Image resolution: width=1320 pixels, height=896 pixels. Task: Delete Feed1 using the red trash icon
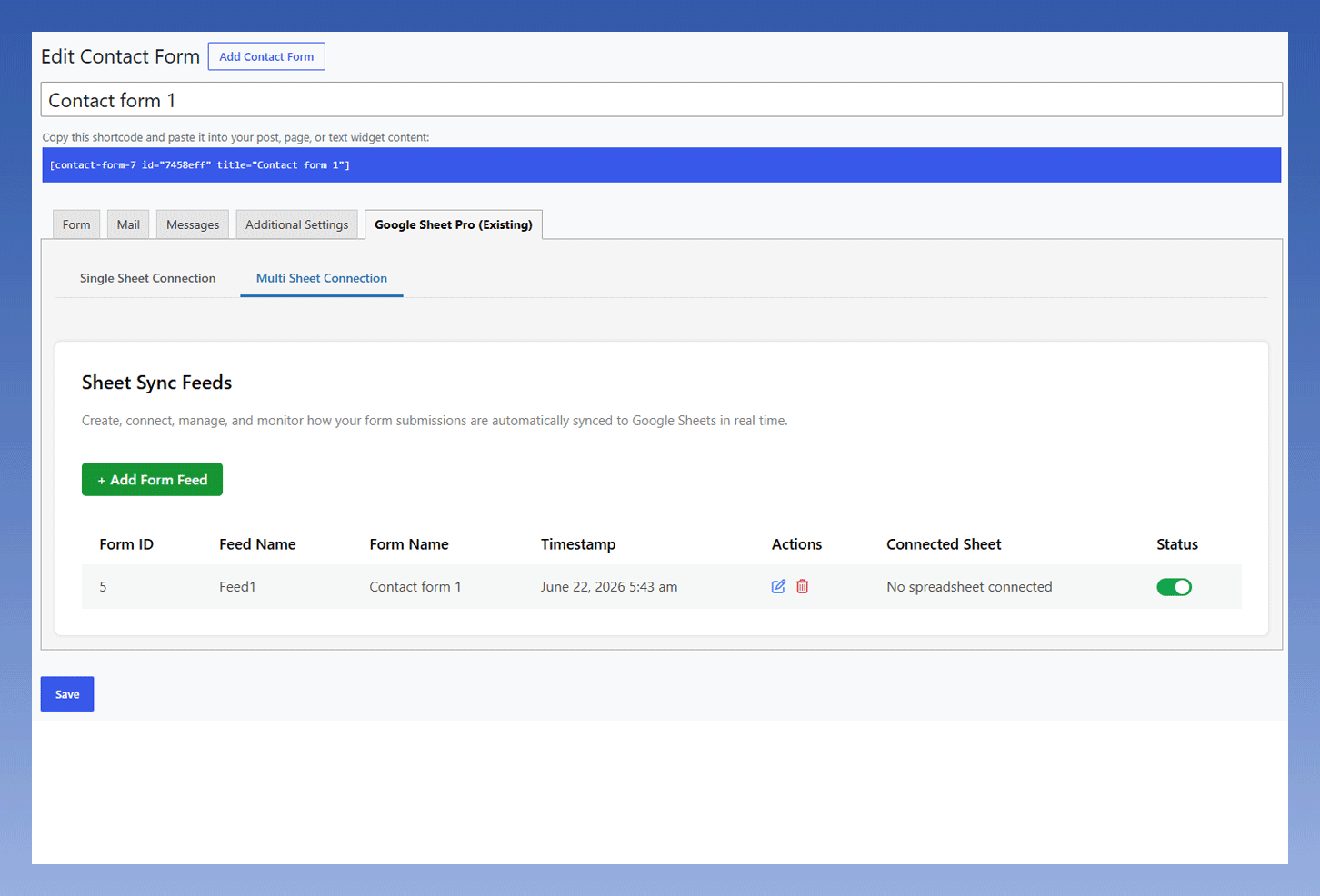point(803,586)
